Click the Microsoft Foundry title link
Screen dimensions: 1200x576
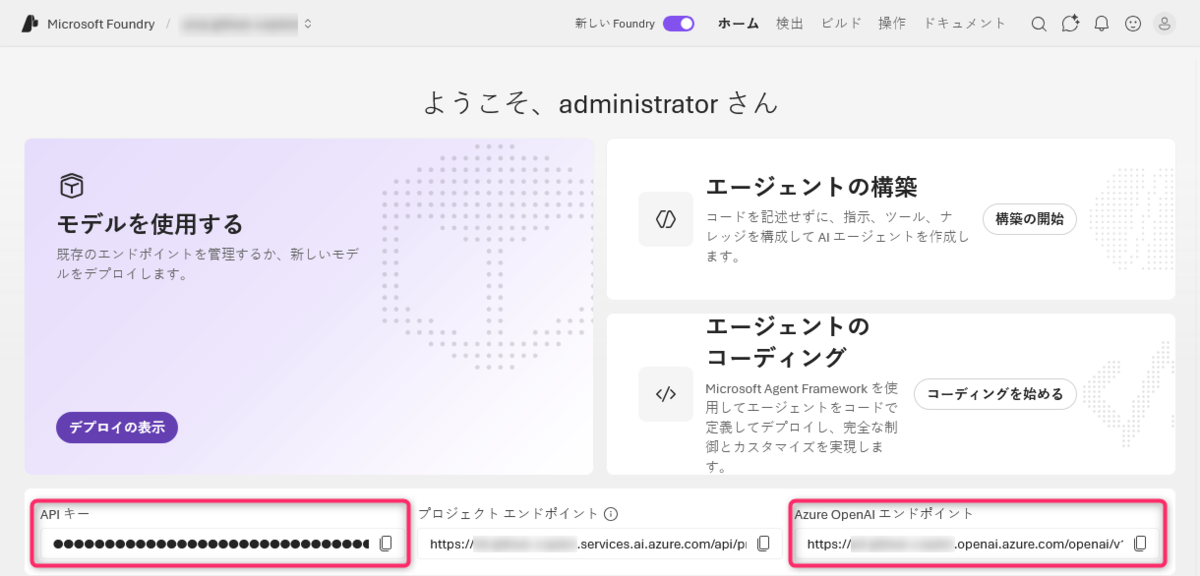pyautogui.click(x=101, y=24)
